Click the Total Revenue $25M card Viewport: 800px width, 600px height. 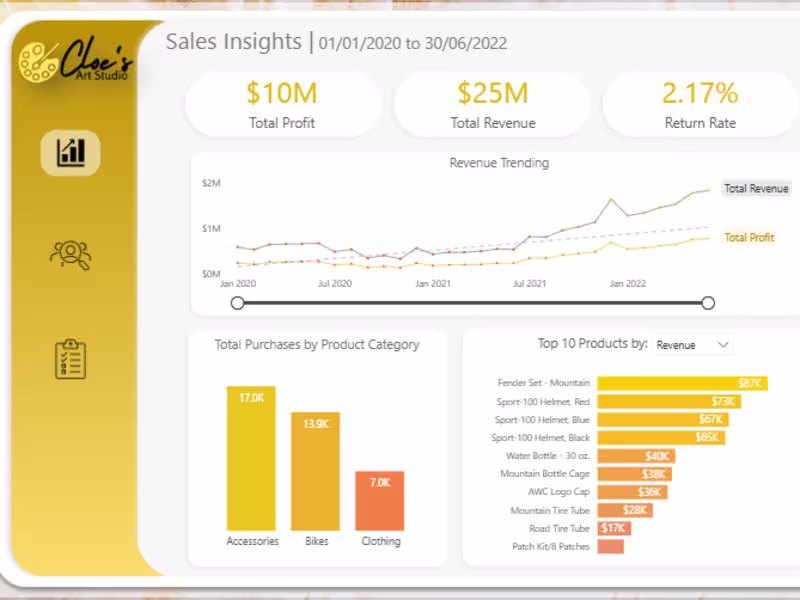pos(491,104)
